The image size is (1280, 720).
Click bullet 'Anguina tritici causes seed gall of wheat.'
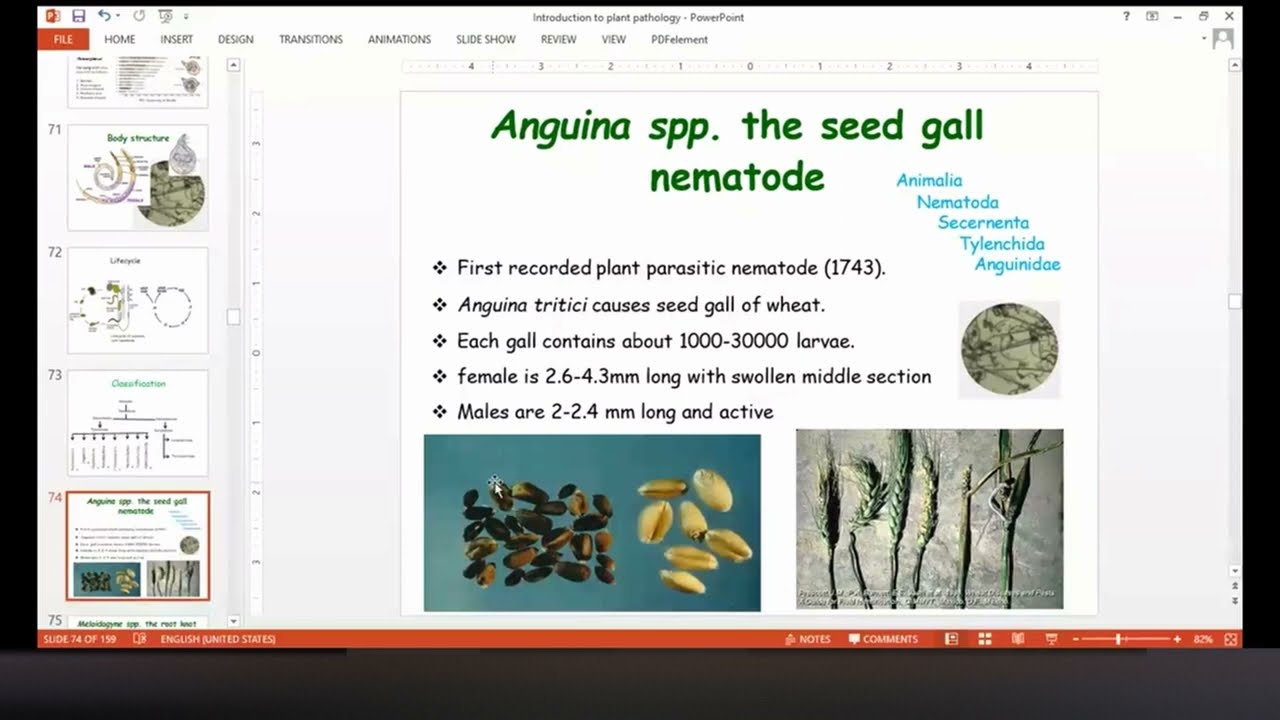tap(641, 305)
